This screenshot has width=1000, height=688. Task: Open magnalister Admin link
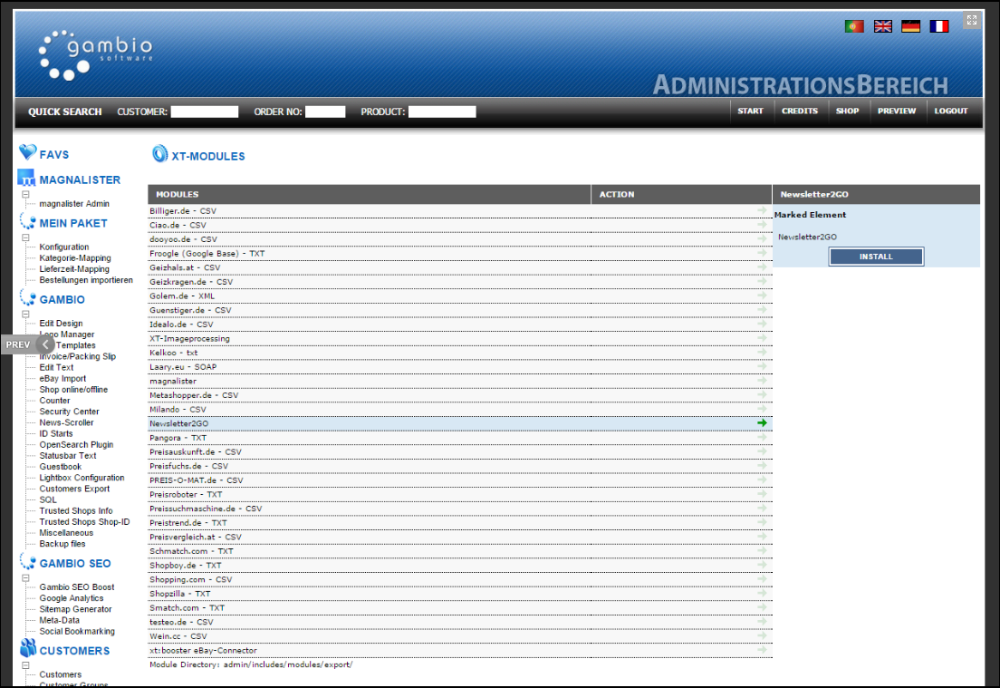coord(74,204)
